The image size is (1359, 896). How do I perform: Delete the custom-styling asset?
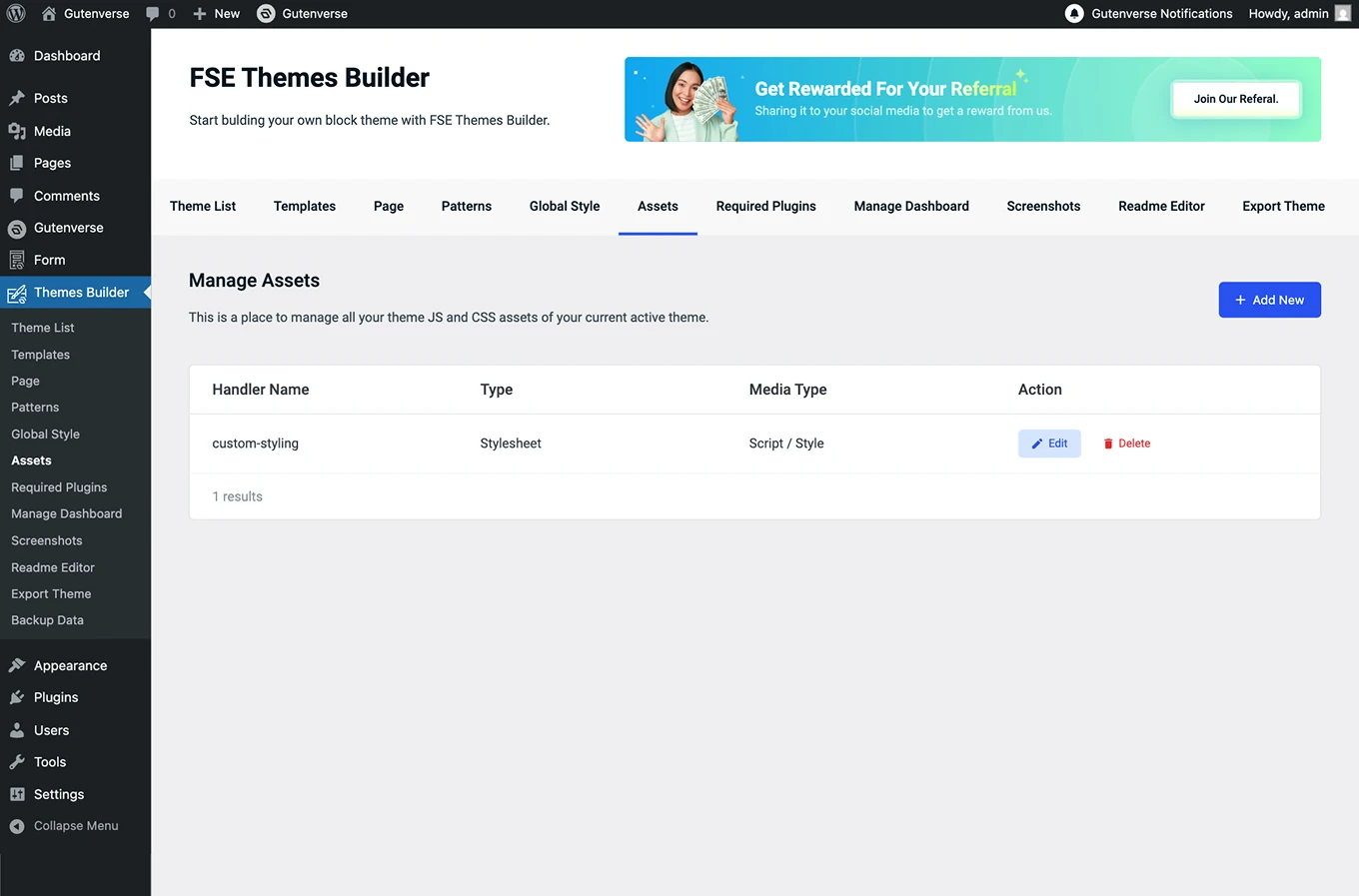click(x=1126, y=444)
